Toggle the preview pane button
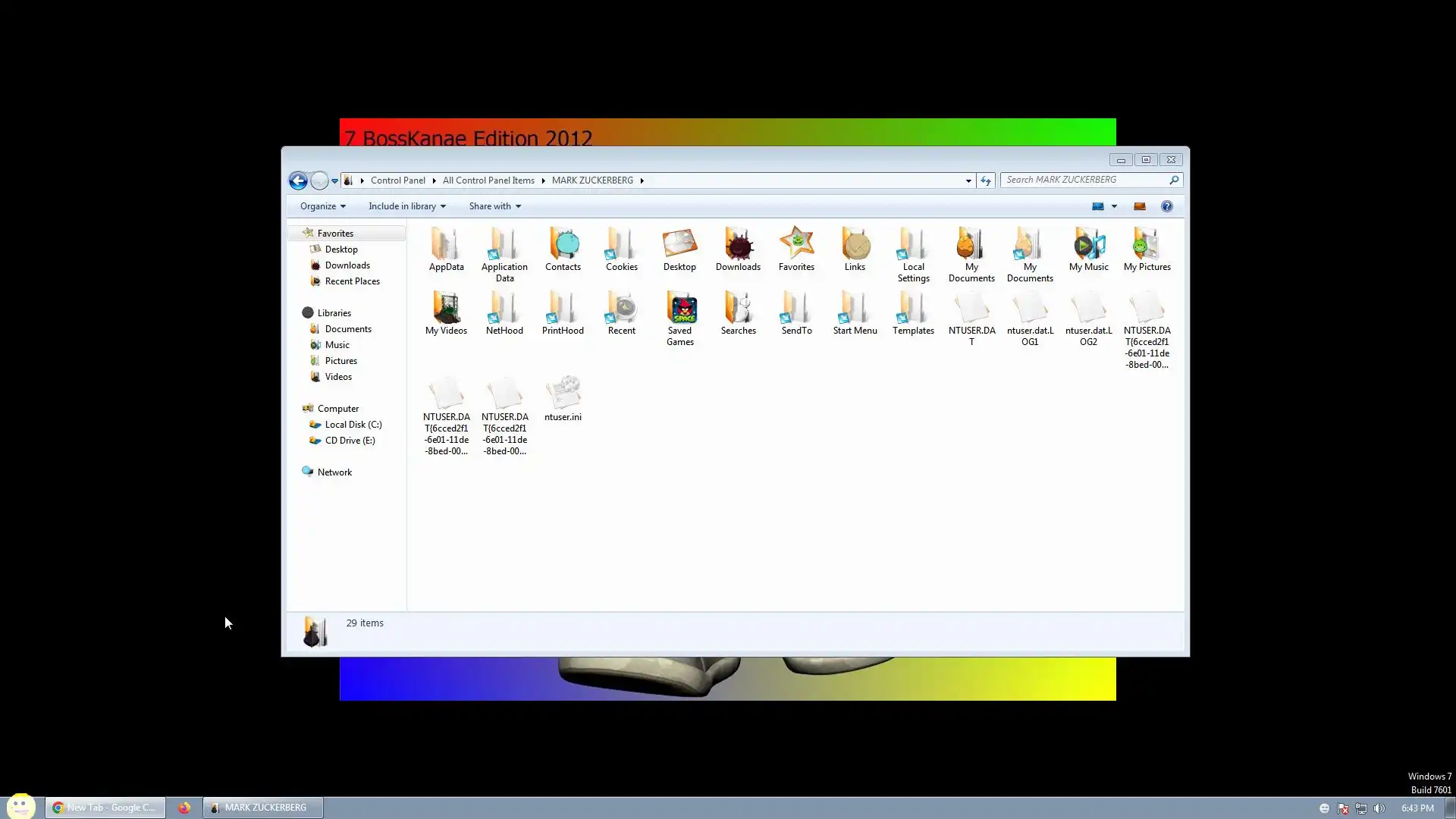1456x819 pixels. [1139, 206]
